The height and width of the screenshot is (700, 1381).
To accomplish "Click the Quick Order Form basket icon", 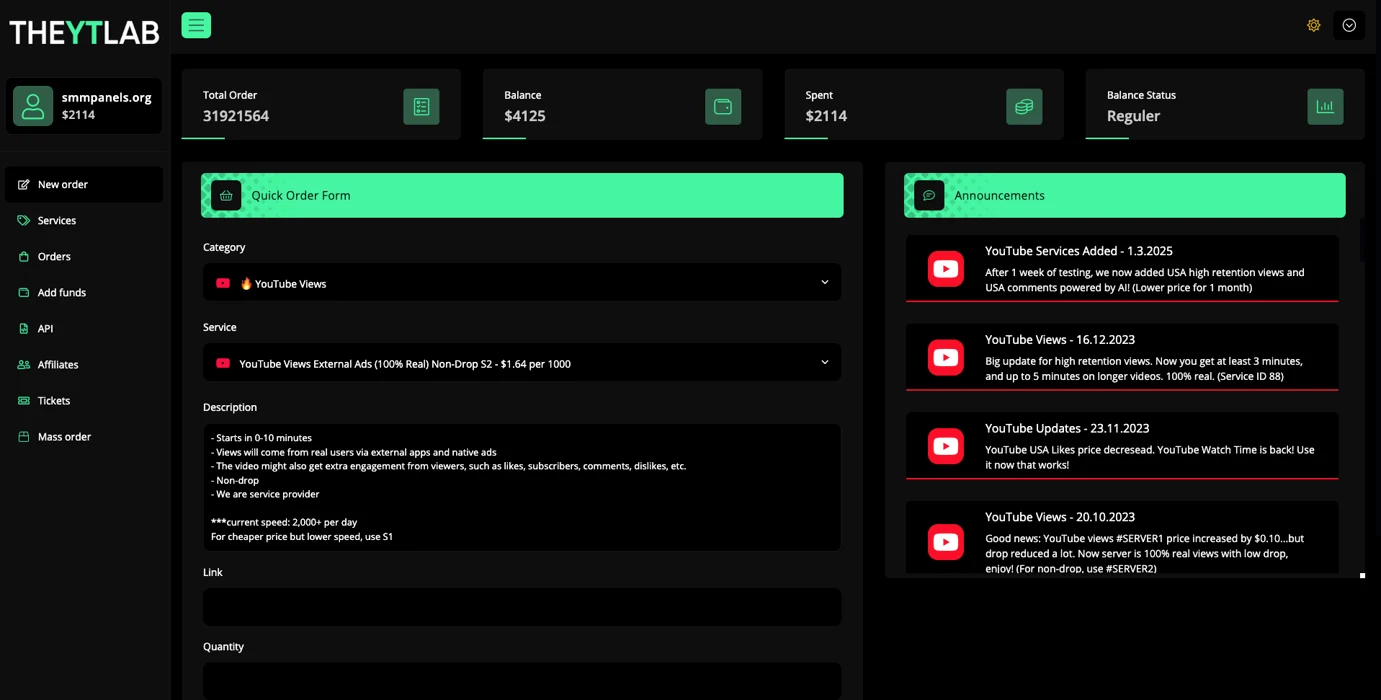I will pyautogui.click(x=226, y=196).
